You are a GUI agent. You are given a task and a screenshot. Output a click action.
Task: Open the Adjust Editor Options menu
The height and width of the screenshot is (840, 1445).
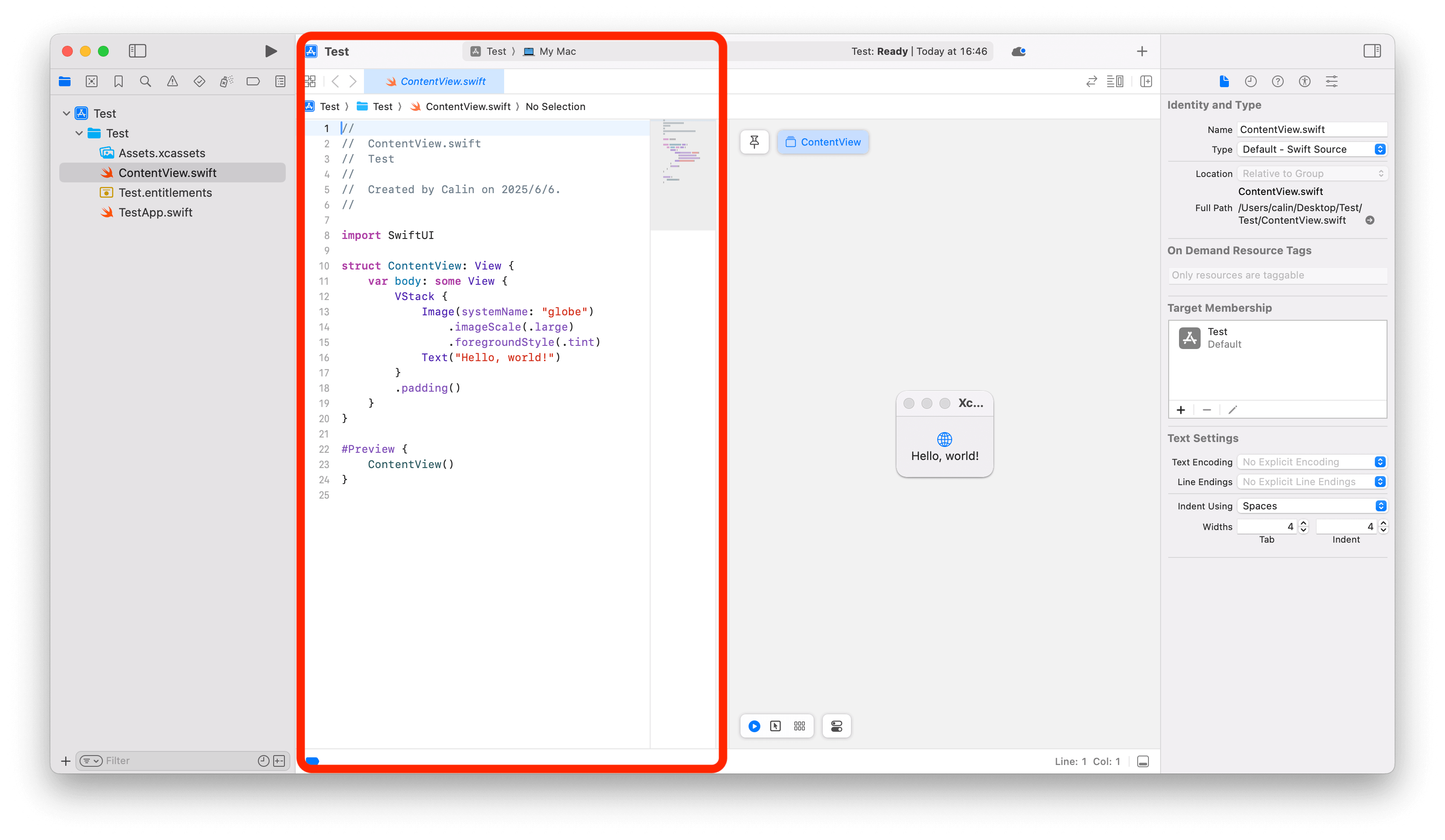tap(1115, 81)
